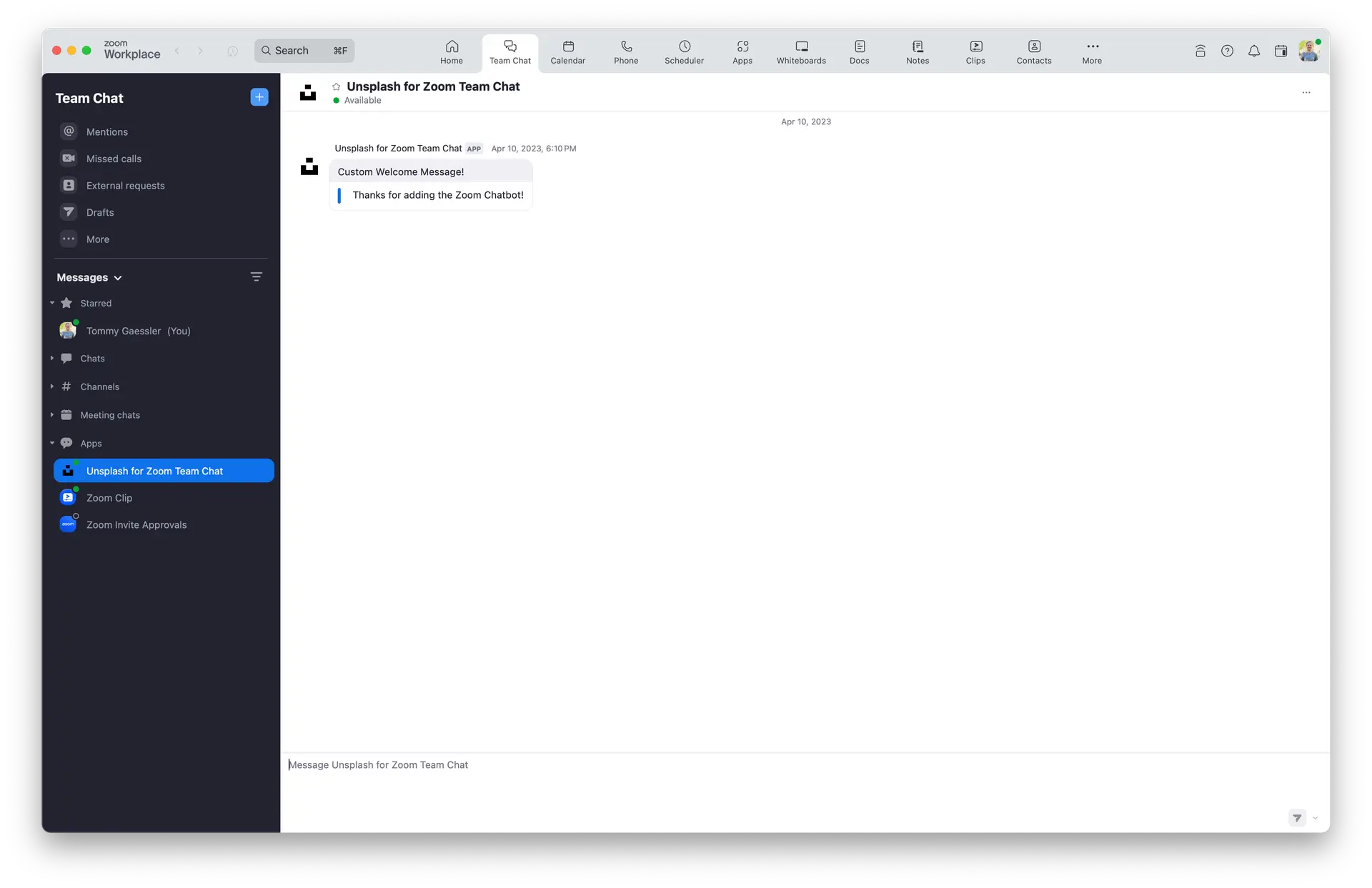1372x888 pixels.
Task: Click the send message paper plane icon
Action: (1296, 818)
